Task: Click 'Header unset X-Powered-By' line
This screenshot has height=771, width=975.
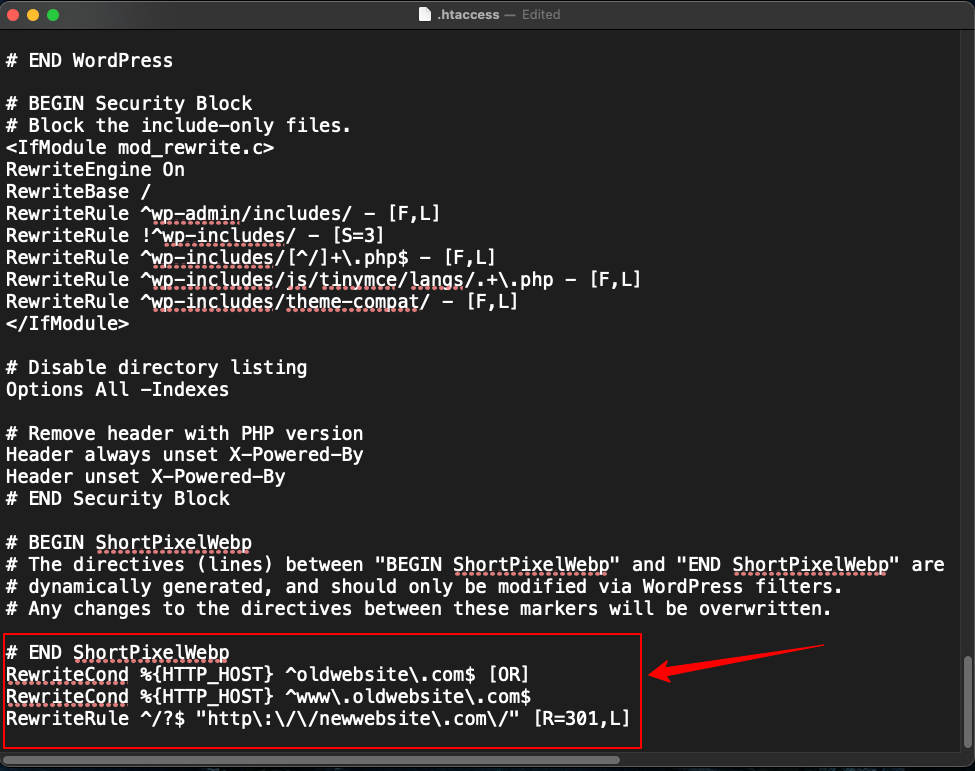Action: click(x=146, y=476)
